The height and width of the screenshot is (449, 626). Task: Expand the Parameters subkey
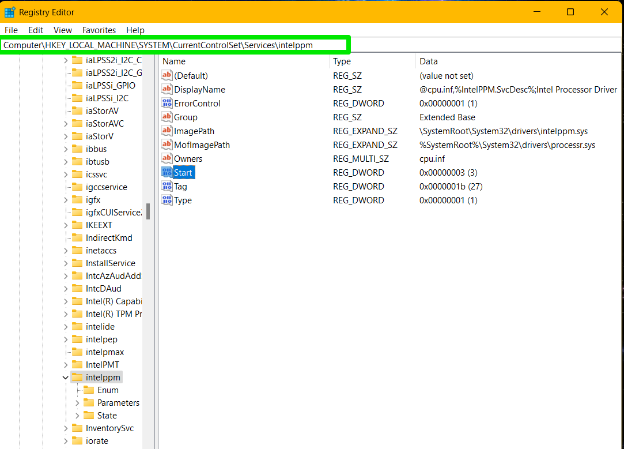77,403
